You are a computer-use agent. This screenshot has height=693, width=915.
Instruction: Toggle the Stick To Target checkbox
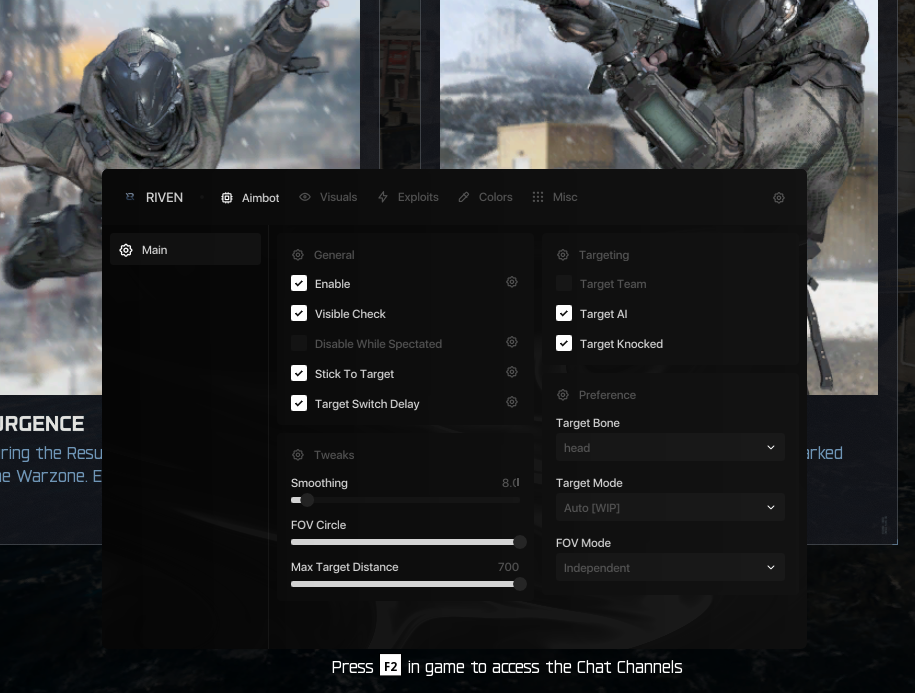tap(299, 373)
